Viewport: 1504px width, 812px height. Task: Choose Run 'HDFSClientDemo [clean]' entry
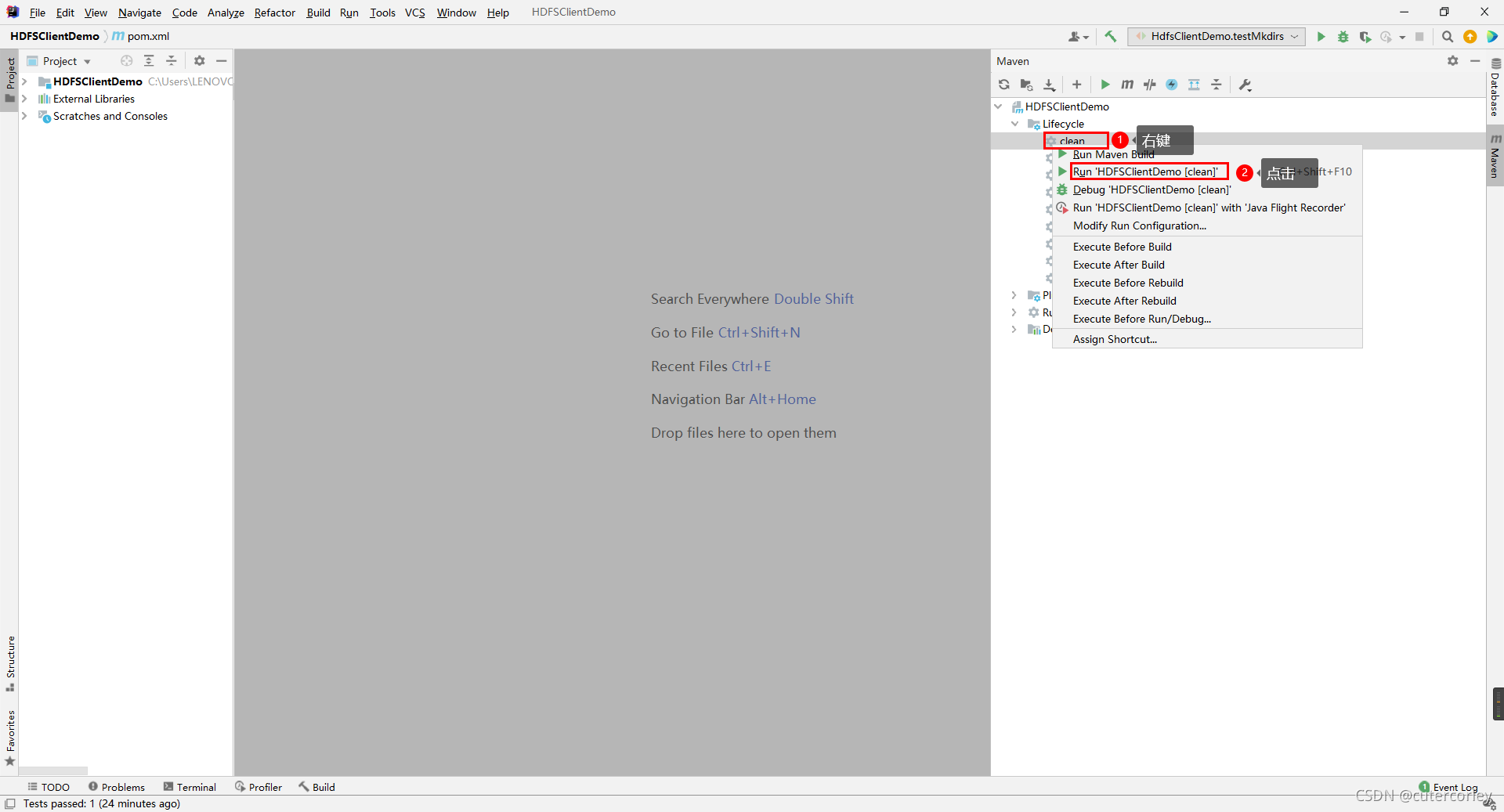tap(1145, 171)
